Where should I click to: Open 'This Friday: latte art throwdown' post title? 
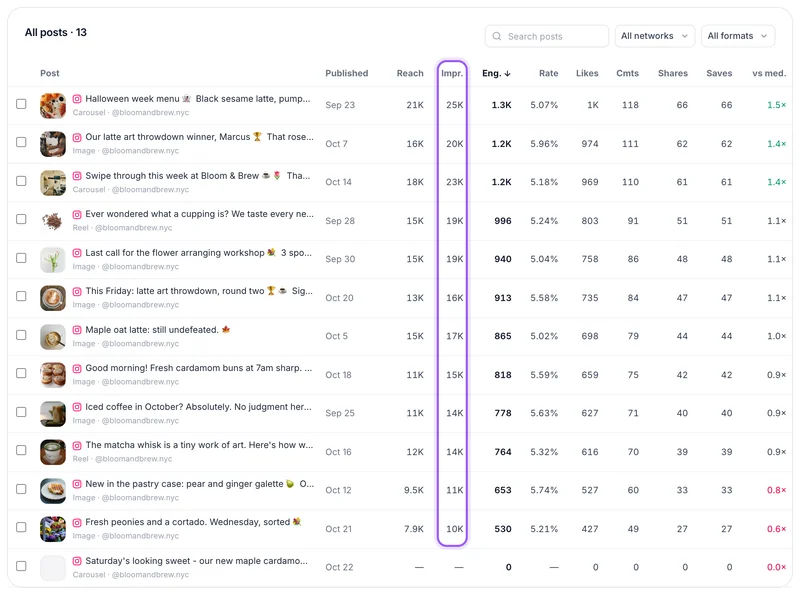199,291
